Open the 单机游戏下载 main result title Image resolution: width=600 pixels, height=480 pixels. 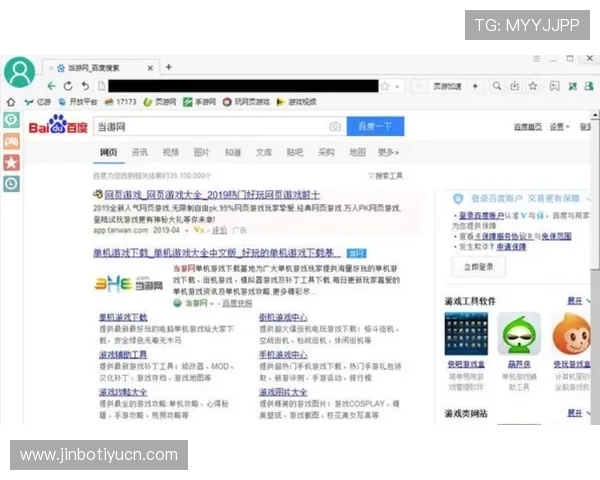(217, 253)
